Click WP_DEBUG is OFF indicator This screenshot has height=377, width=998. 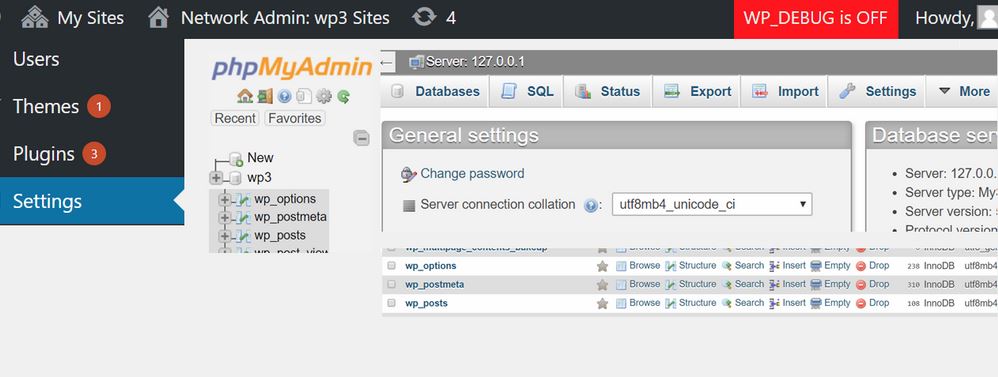[x=815, y=18]
